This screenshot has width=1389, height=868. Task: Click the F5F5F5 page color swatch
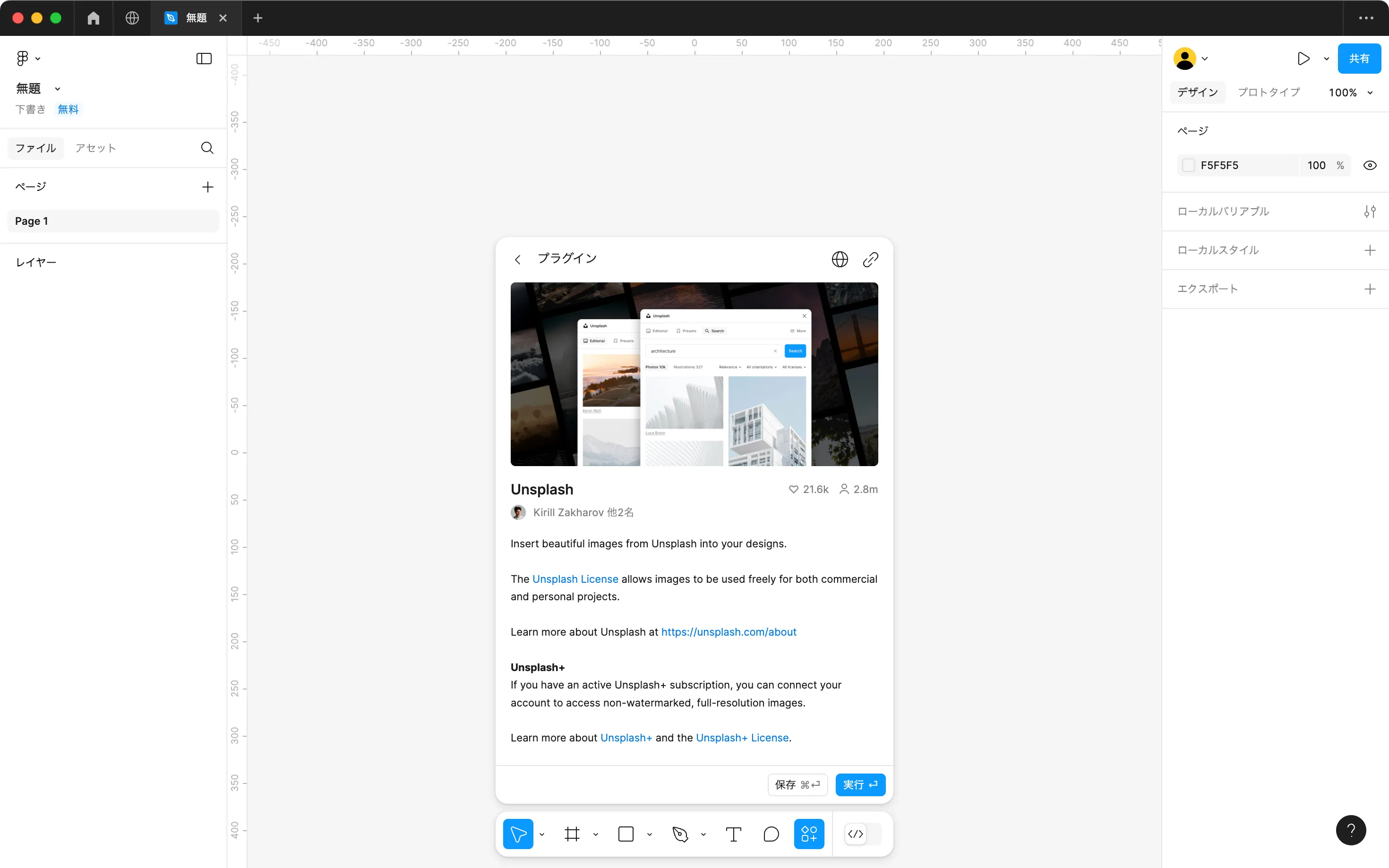(x=1188, y=165)
